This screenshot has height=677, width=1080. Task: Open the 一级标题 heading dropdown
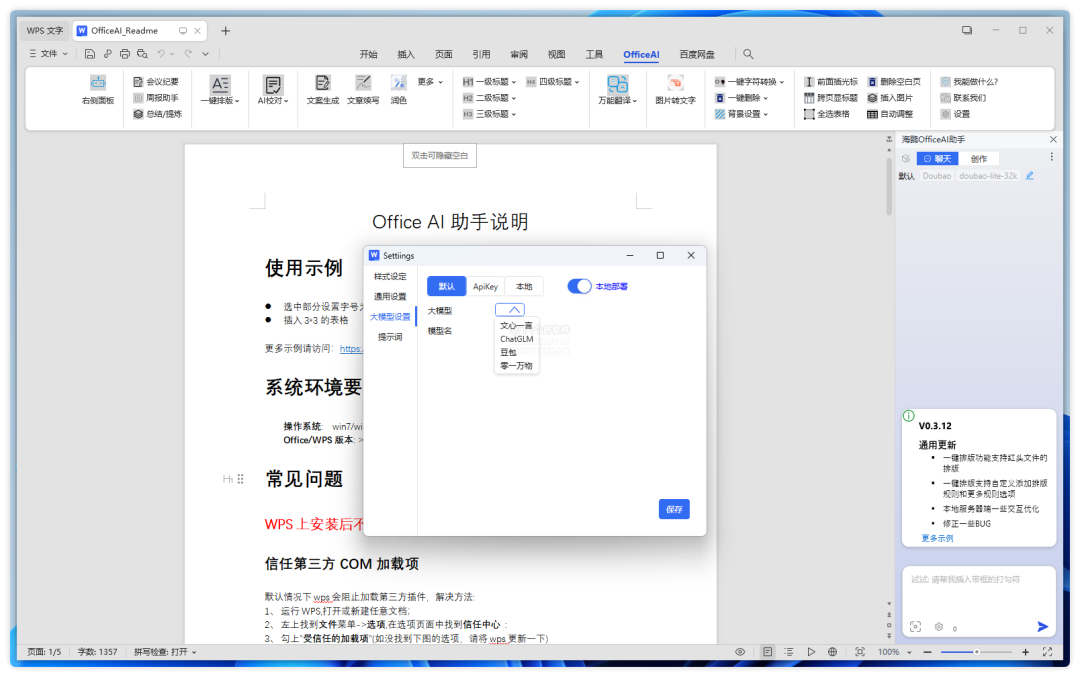click(x=489, y=82)
